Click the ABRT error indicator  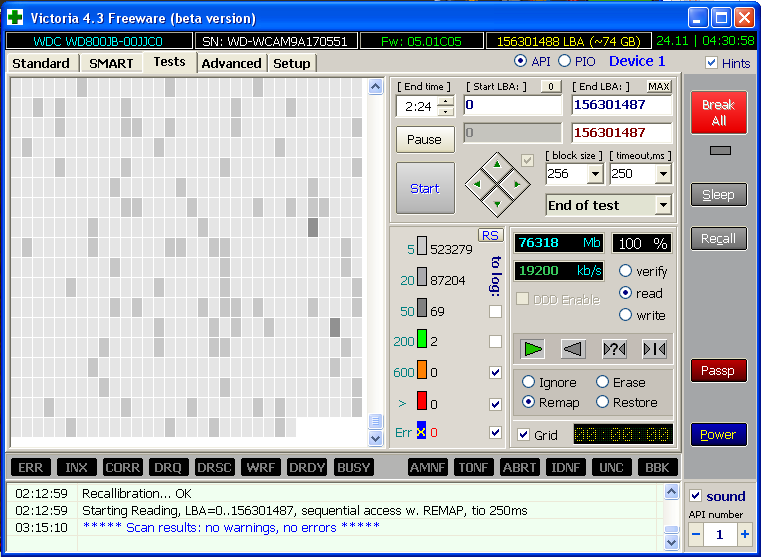519,467
